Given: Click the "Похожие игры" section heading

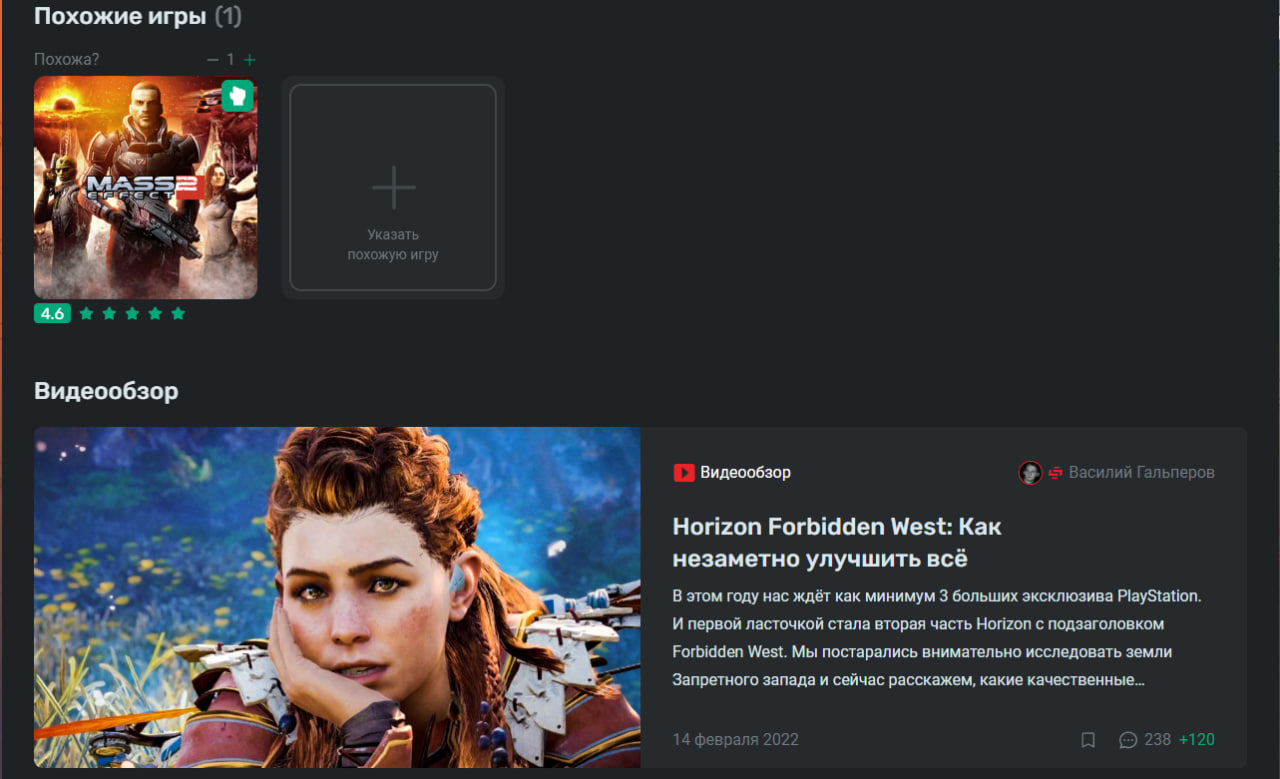Looking at the screenshot, I should coord(120,17).
